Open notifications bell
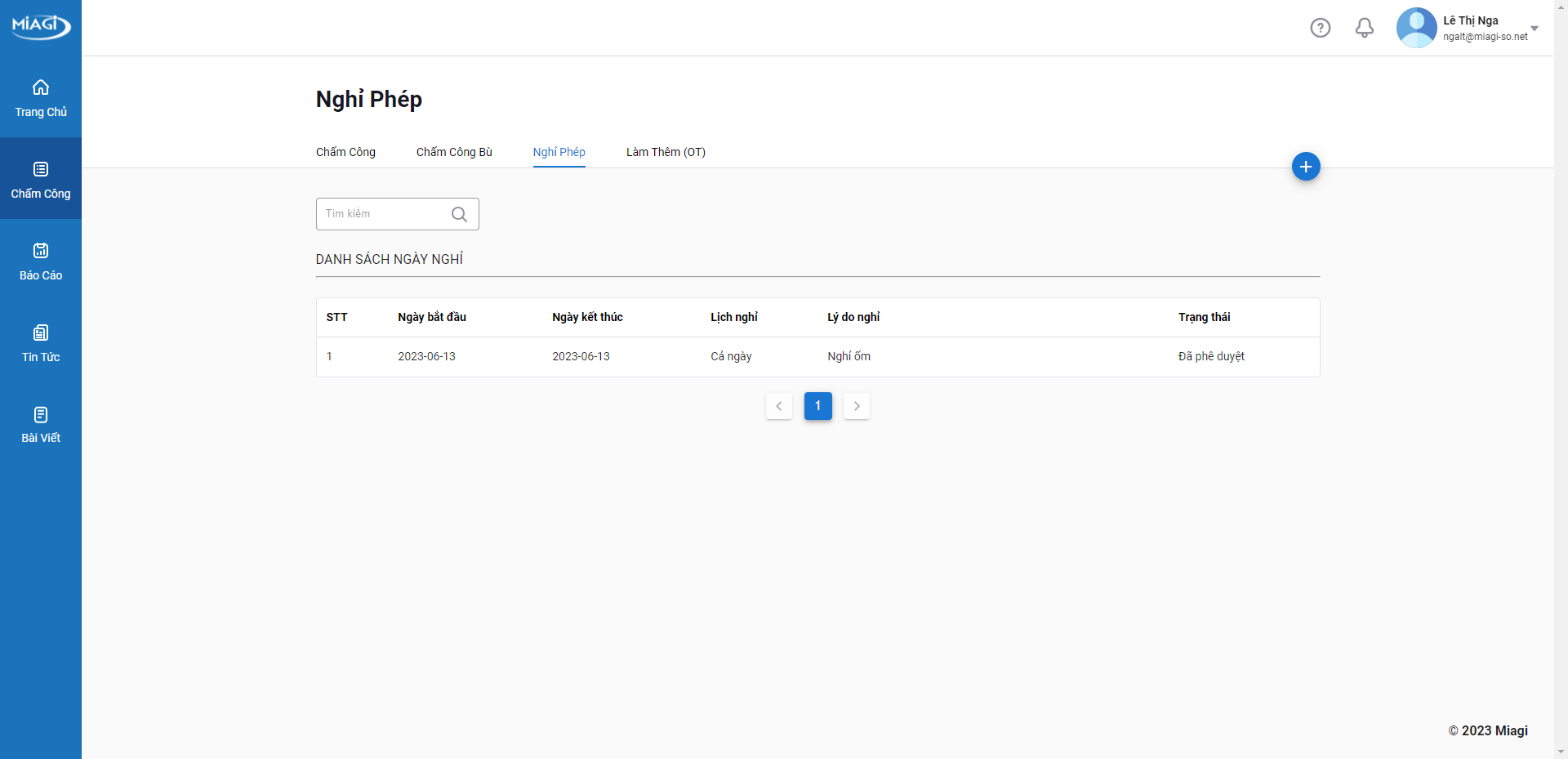 1364,28
